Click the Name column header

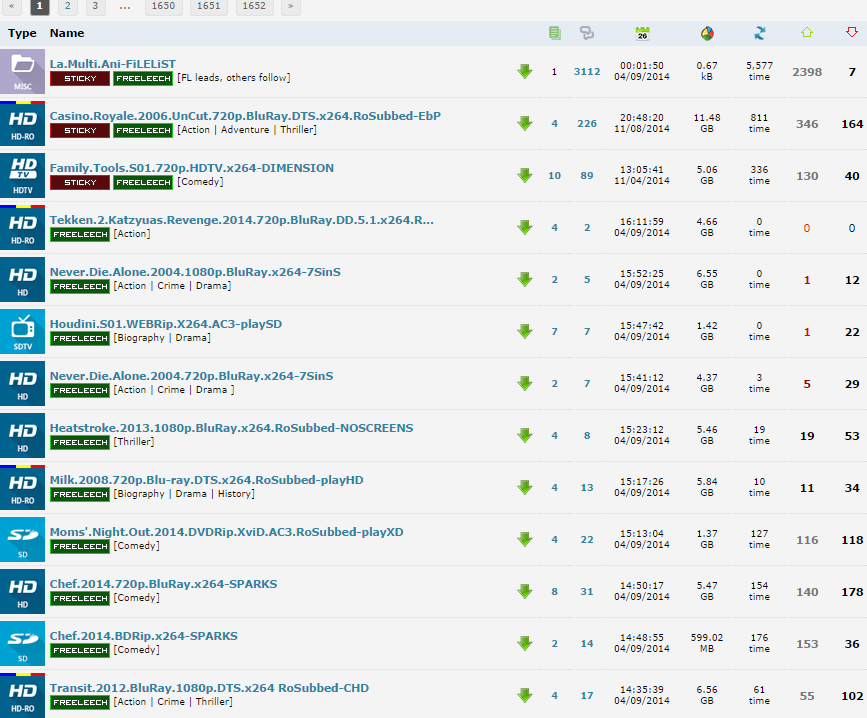[67, 33]
